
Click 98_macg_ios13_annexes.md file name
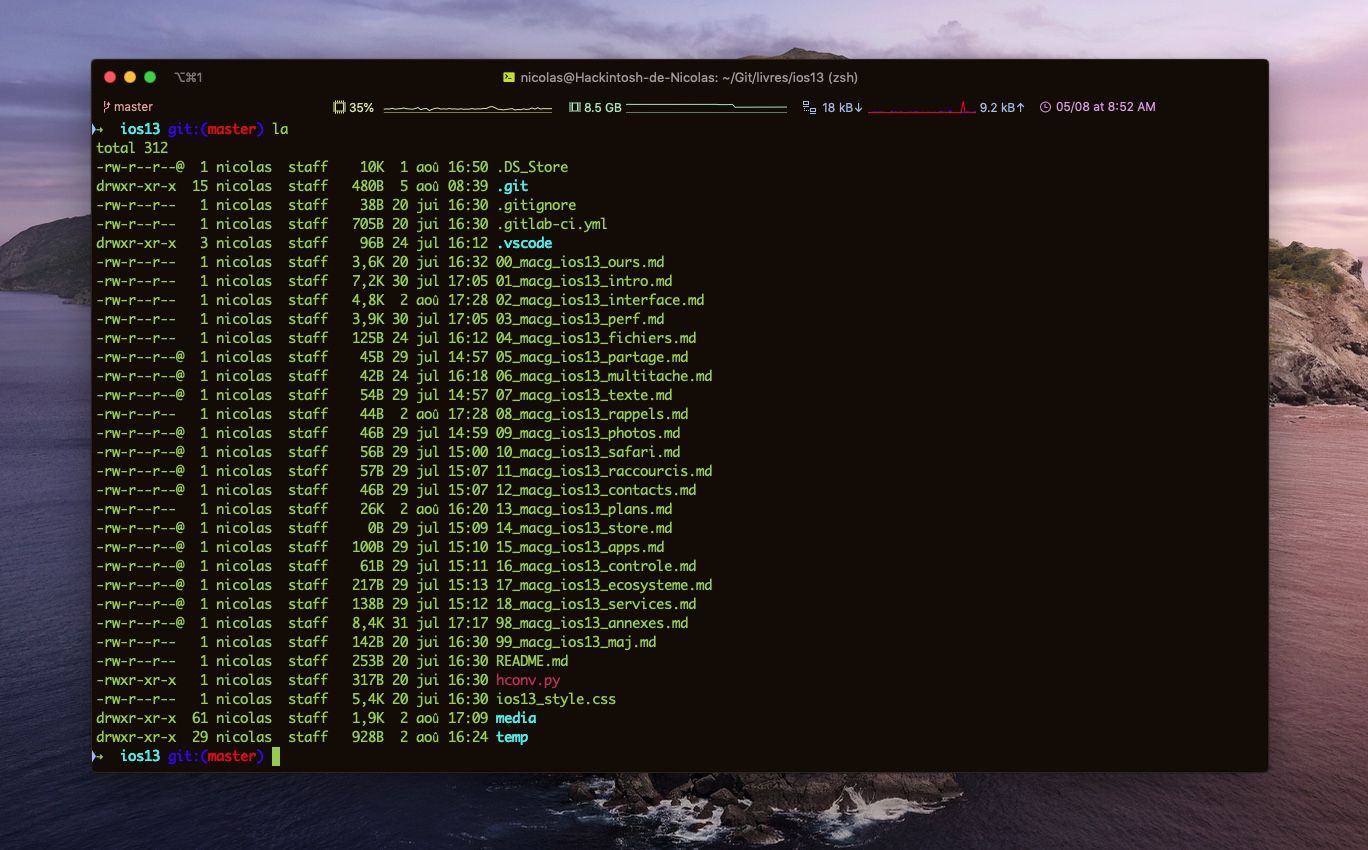(592, 623)
